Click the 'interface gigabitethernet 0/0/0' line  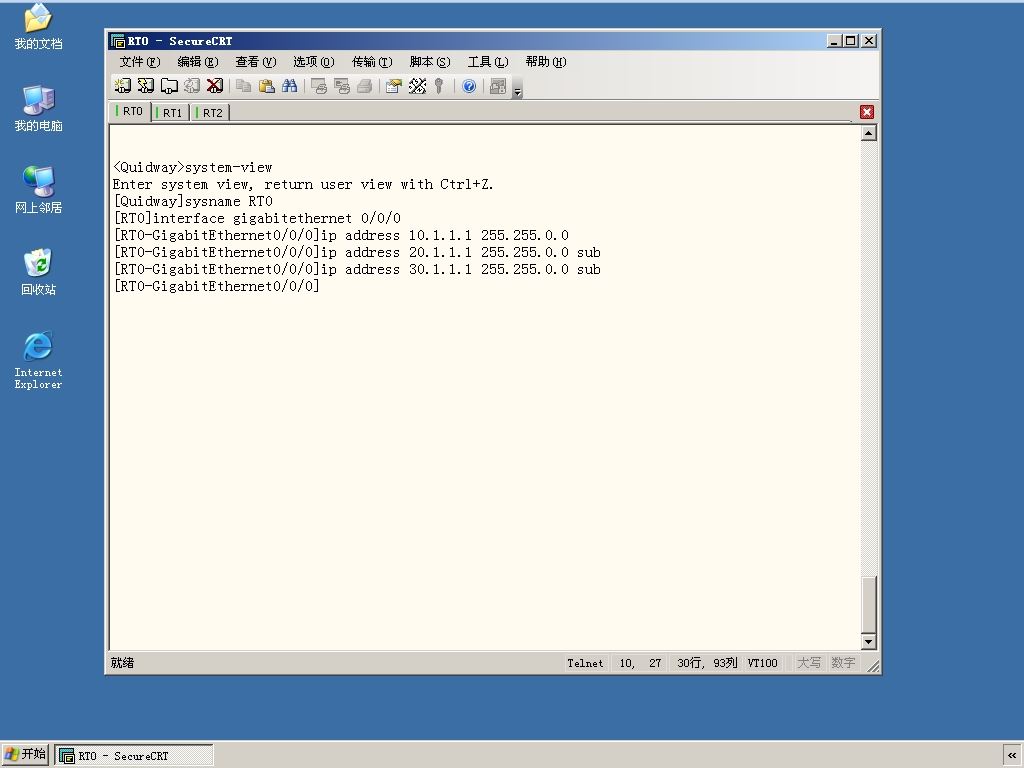point(257,218)
